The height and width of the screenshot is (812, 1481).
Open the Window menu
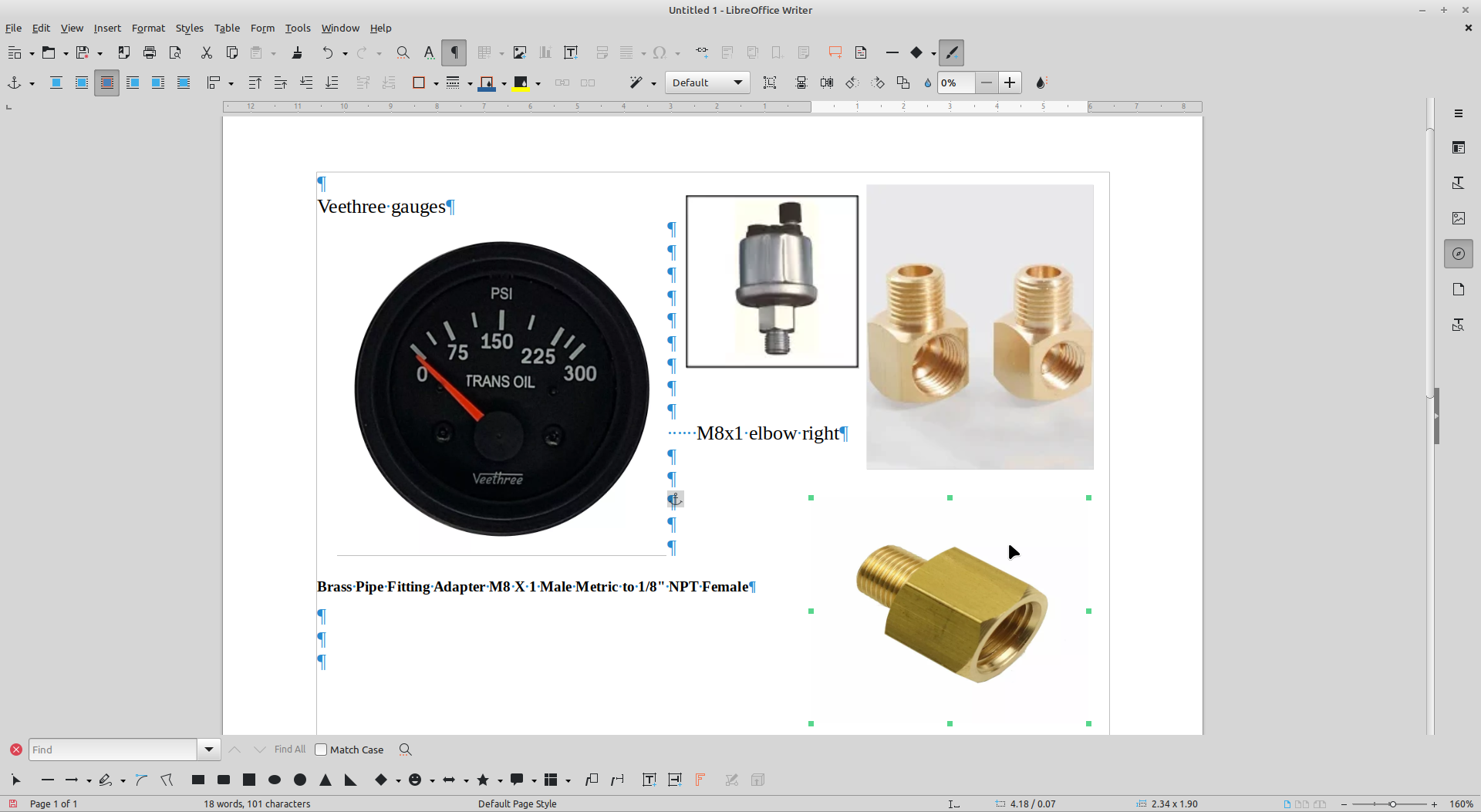pyautogui.click(x=340, y=28)
